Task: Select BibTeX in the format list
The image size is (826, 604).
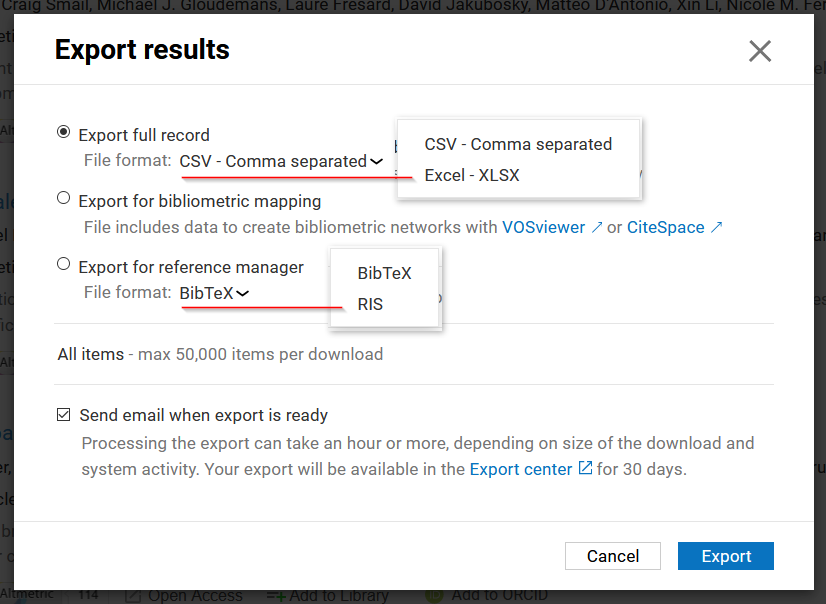Action: [384, 273]
